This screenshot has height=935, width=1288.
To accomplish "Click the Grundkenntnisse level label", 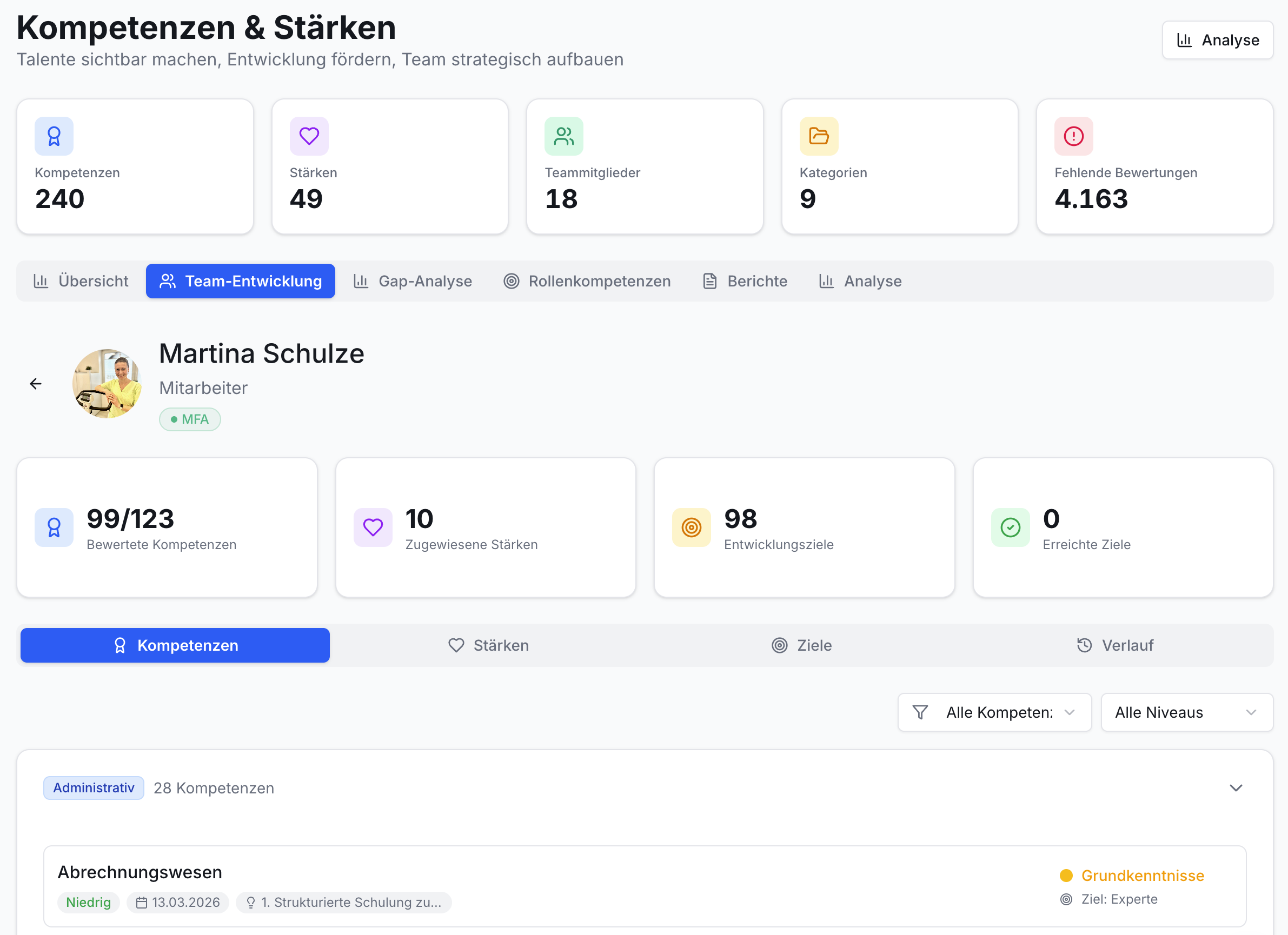I will [1143, 876].
